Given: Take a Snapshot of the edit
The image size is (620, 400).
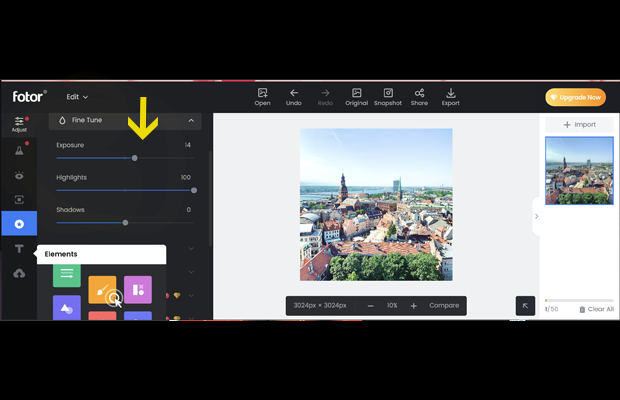Looking at the screenshot, I should click(388, 96).
